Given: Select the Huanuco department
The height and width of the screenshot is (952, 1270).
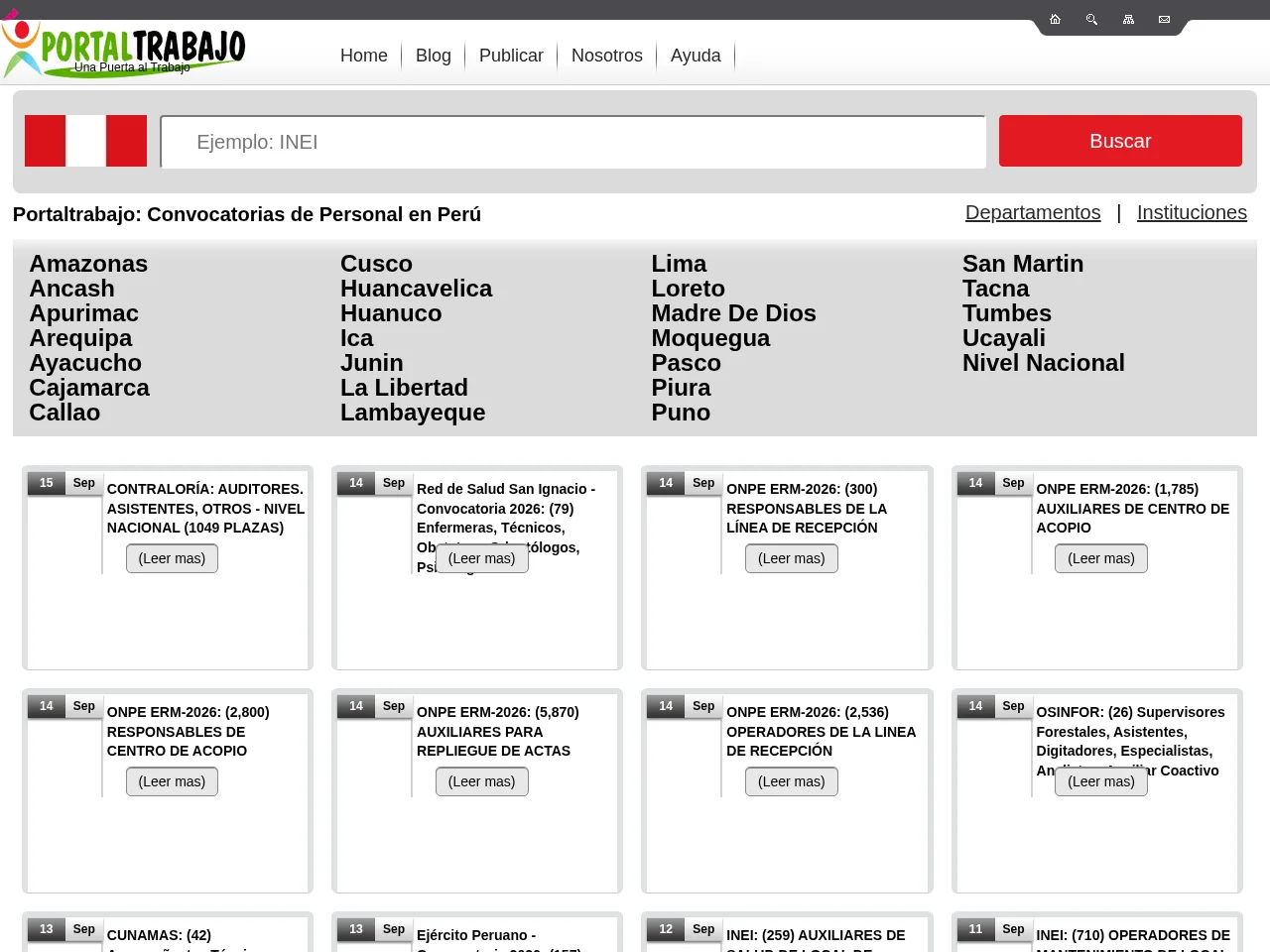Looking at the screenshot, I should point(391,313).
